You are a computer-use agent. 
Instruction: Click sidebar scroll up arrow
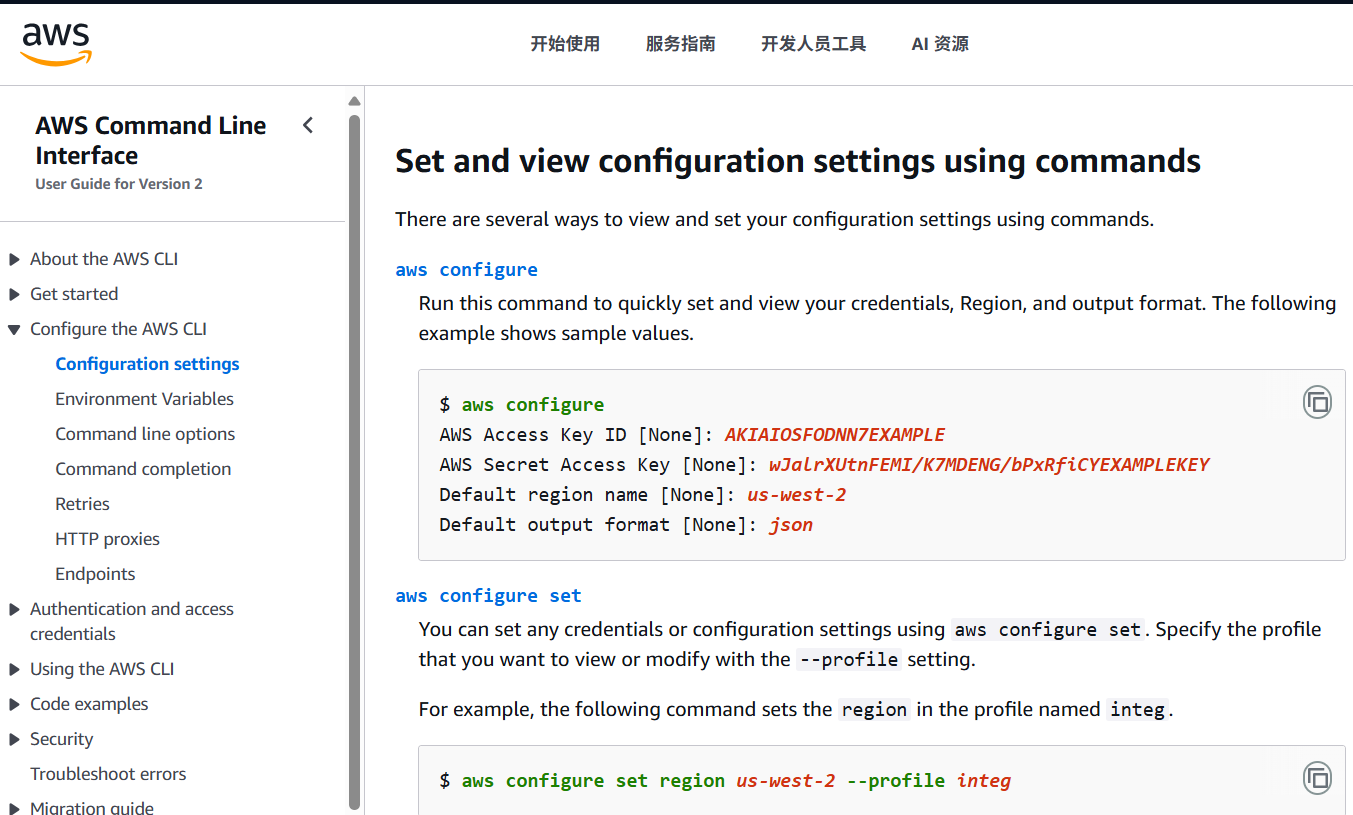(x=354, y=101)
